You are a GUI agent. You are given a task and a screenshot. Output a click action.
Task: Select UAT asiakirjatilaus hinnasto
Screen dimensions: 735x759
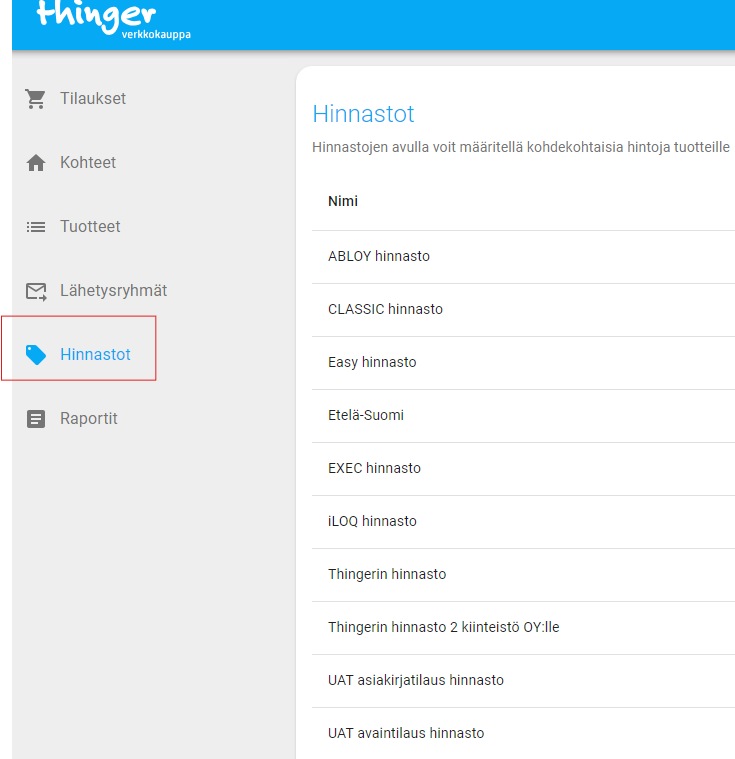(523, 681)
